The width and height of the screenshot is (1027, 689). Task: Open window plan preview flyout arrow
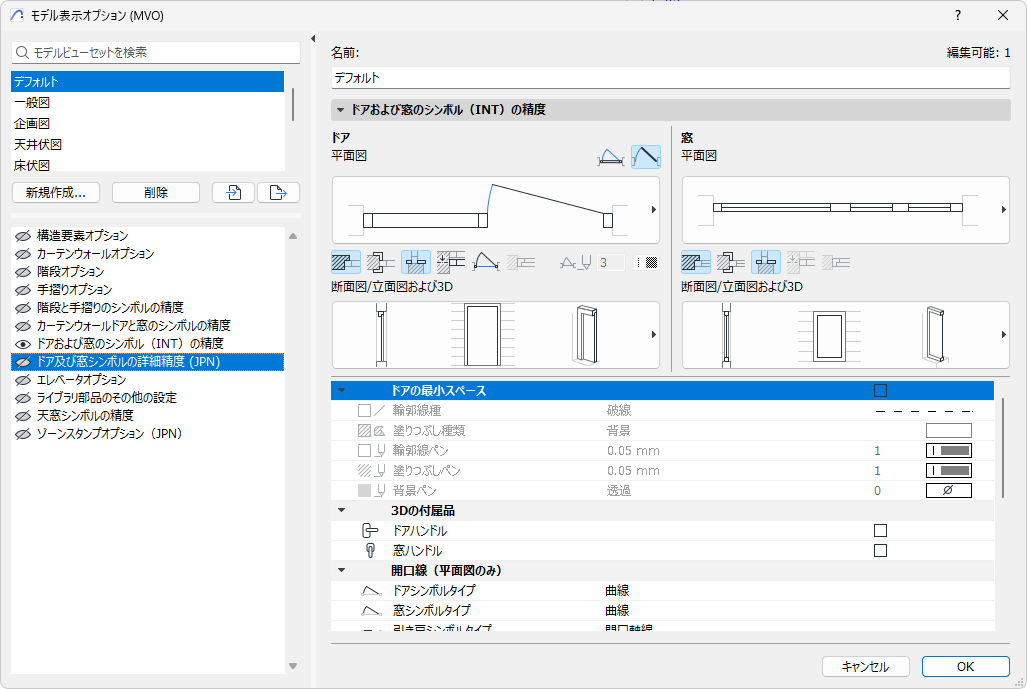(1003, 210)
